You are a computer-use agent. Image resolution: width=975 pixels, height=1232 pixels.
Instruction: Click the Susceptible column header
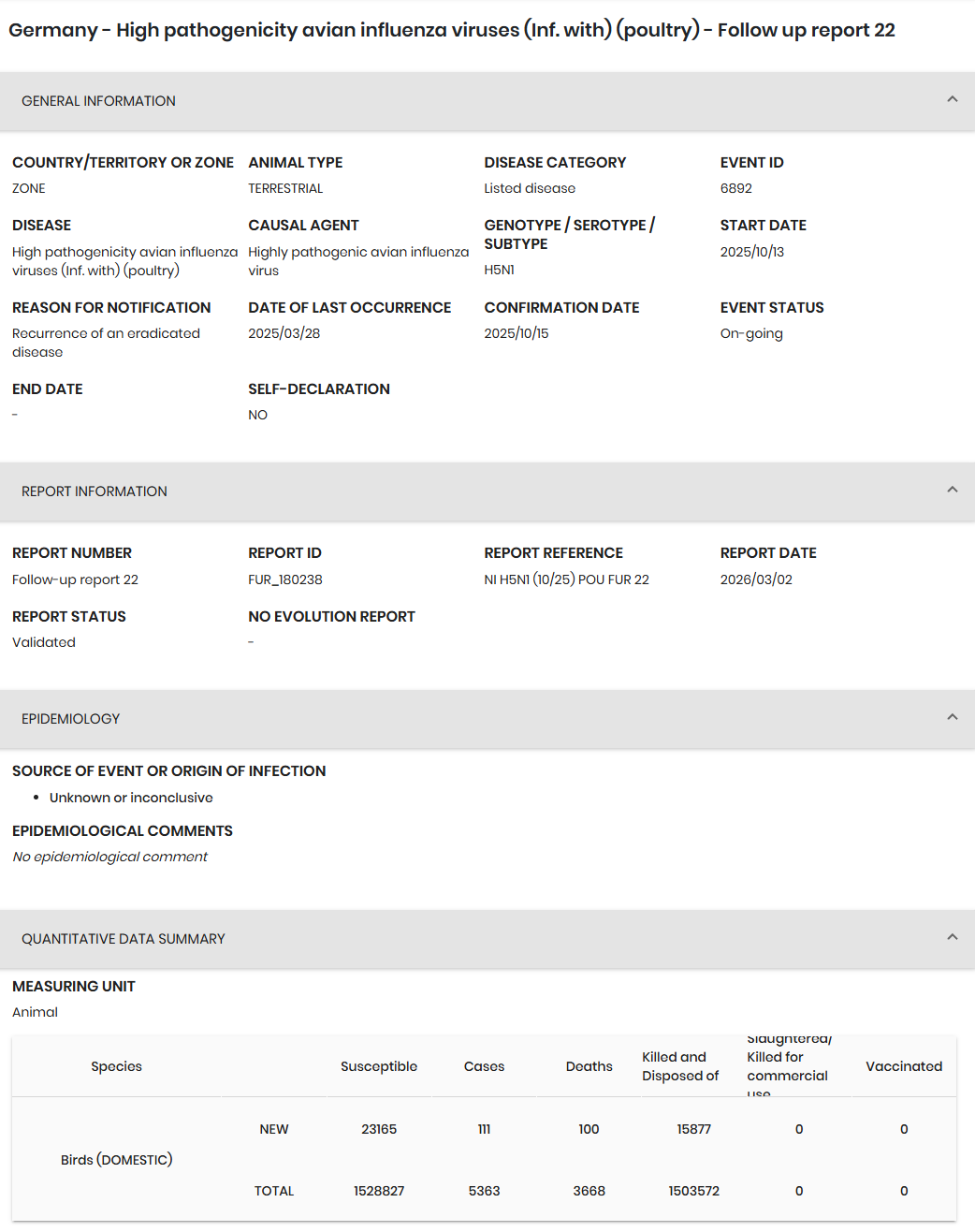tap(379, 1066)
